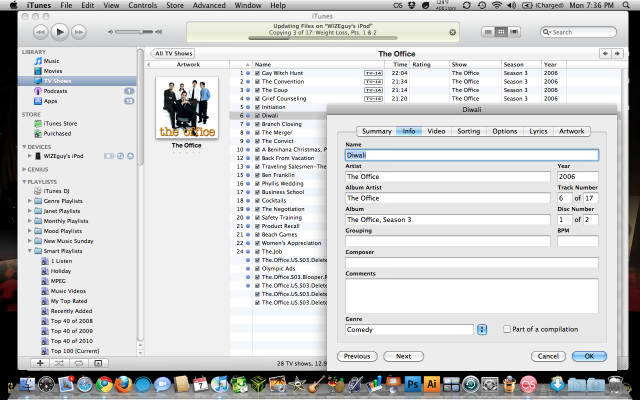The width and height of the screenshot is (640, 400).
Task: Expand Monthly Playlists folder
Action: point(29,221)
